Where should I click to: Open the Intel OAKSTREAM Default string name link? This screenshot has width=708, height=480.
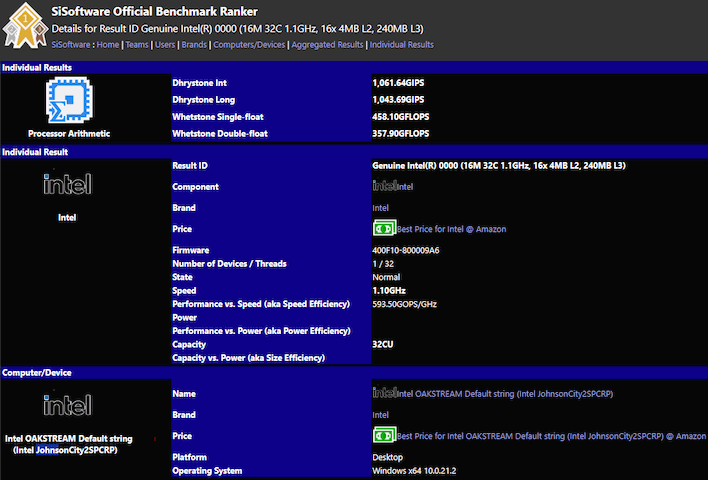(x=504, y=394)
